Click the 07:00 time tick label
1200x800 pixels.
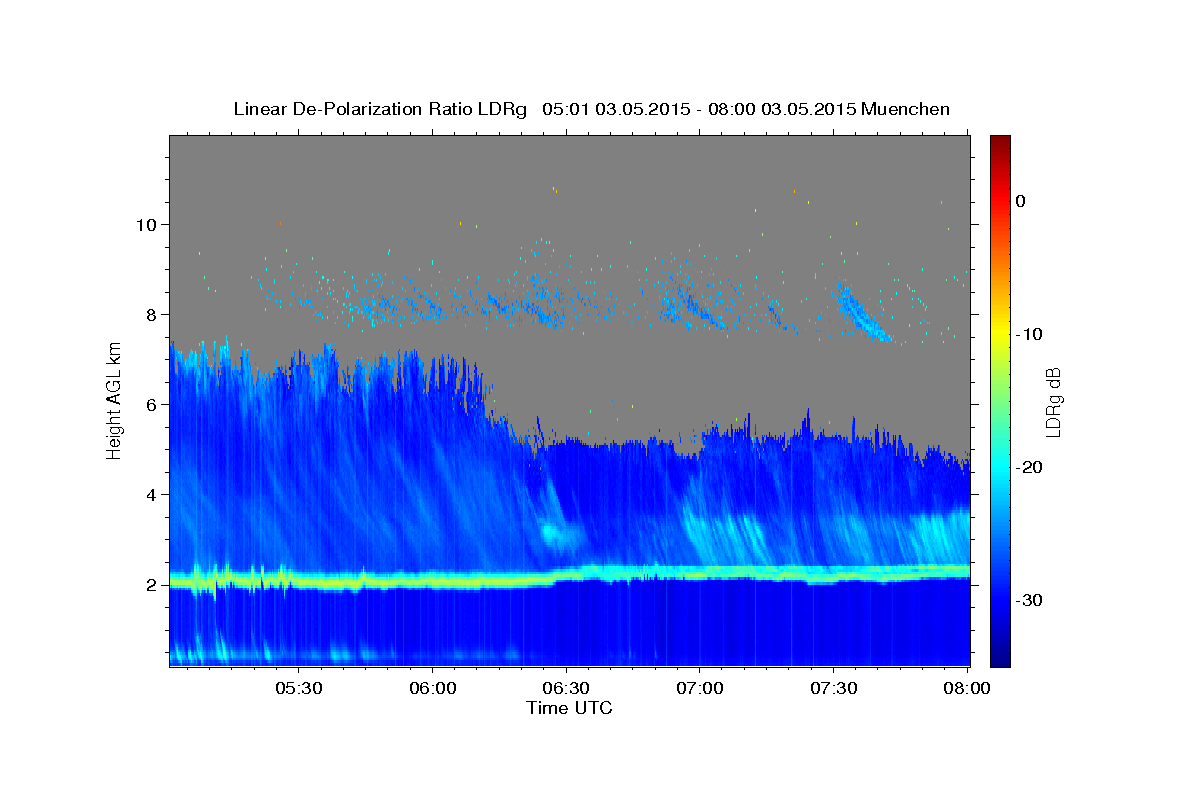700,688
